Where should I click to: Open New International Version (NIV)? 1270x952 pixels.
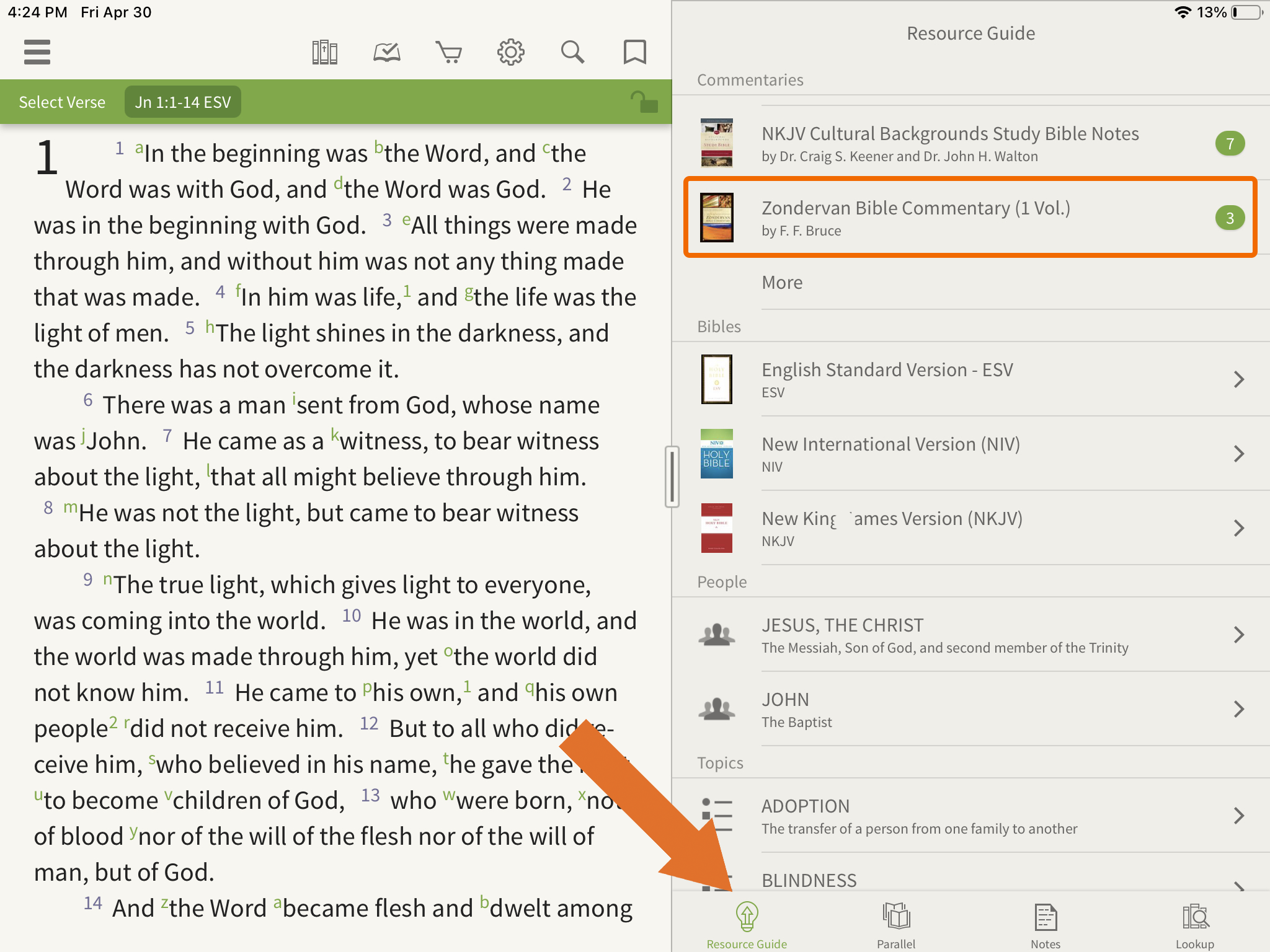pyautogui.click(x=971, y=454)
